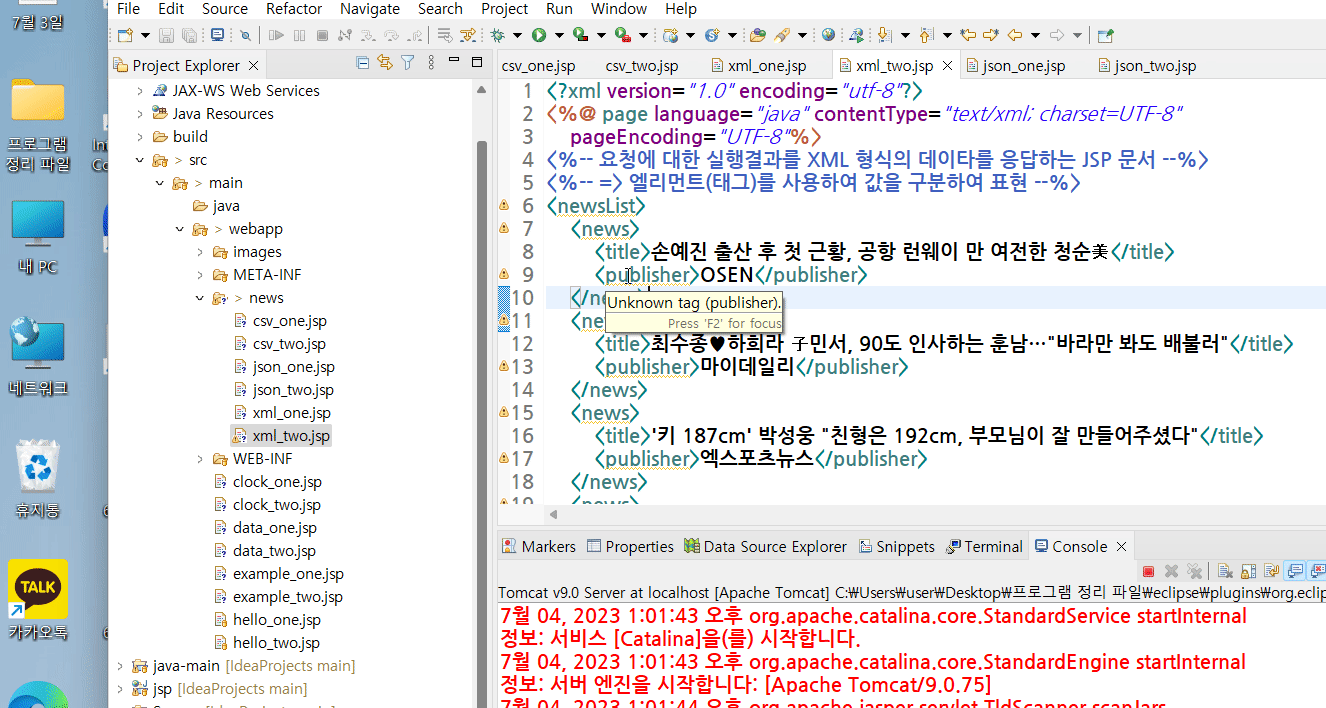Open the Data Source Explorer tab
Screen dimensions: 1326x708
[766, 547]
